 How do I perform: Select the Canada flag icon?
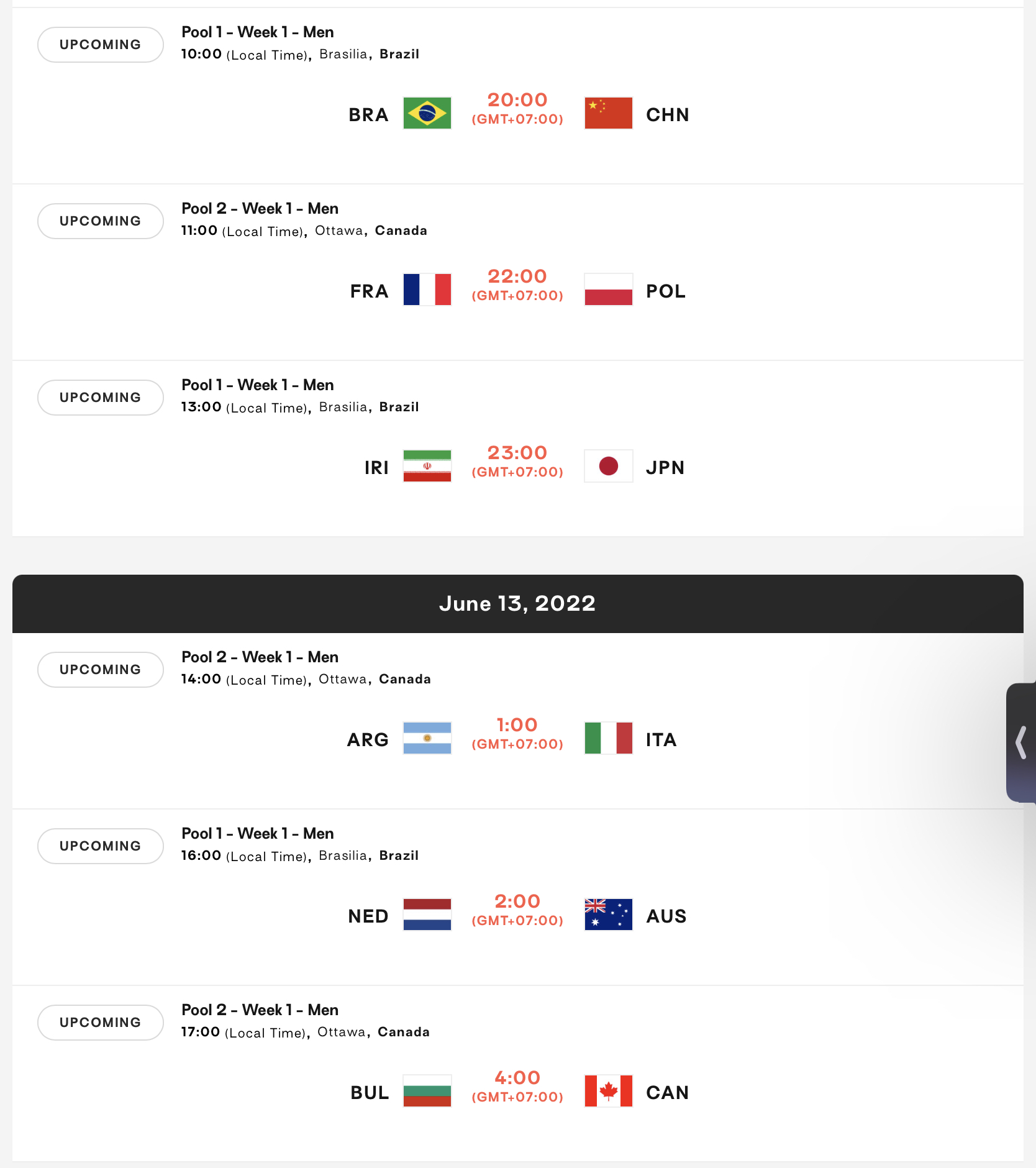(x=609, y=1091)
